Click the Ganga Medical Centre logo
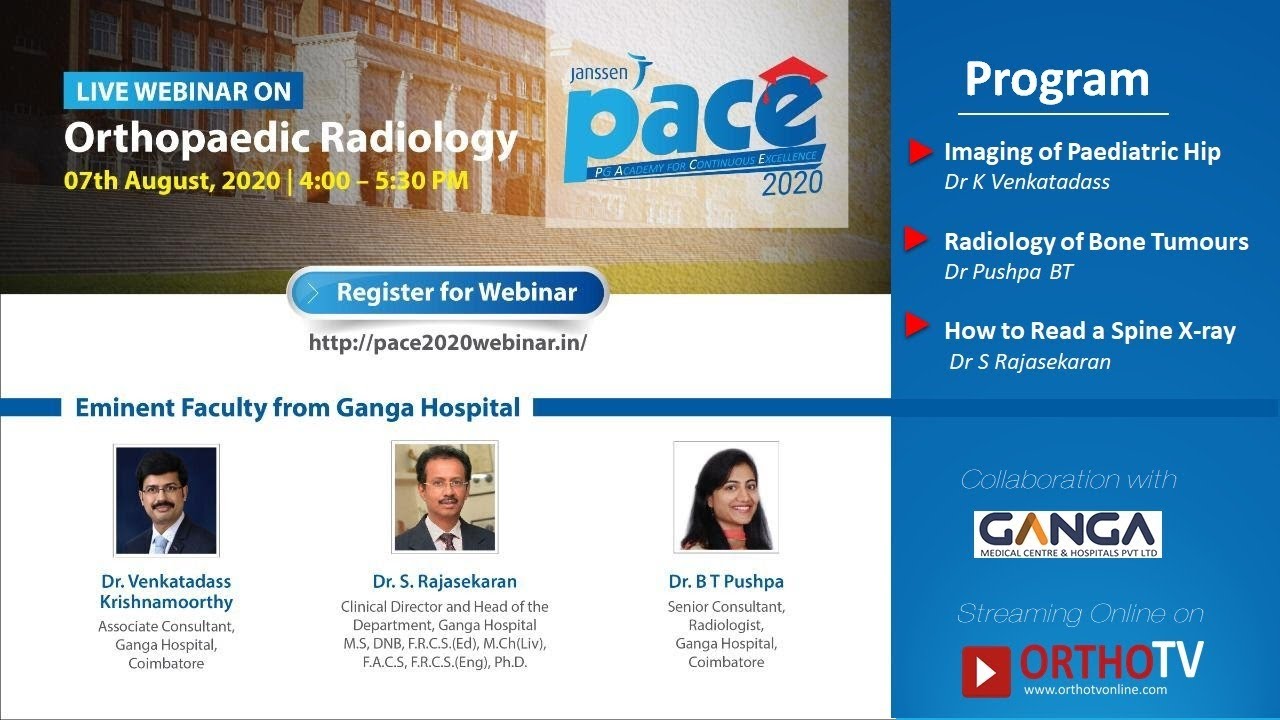The width and height of the screenshot is (1280, 720). 1068,534
